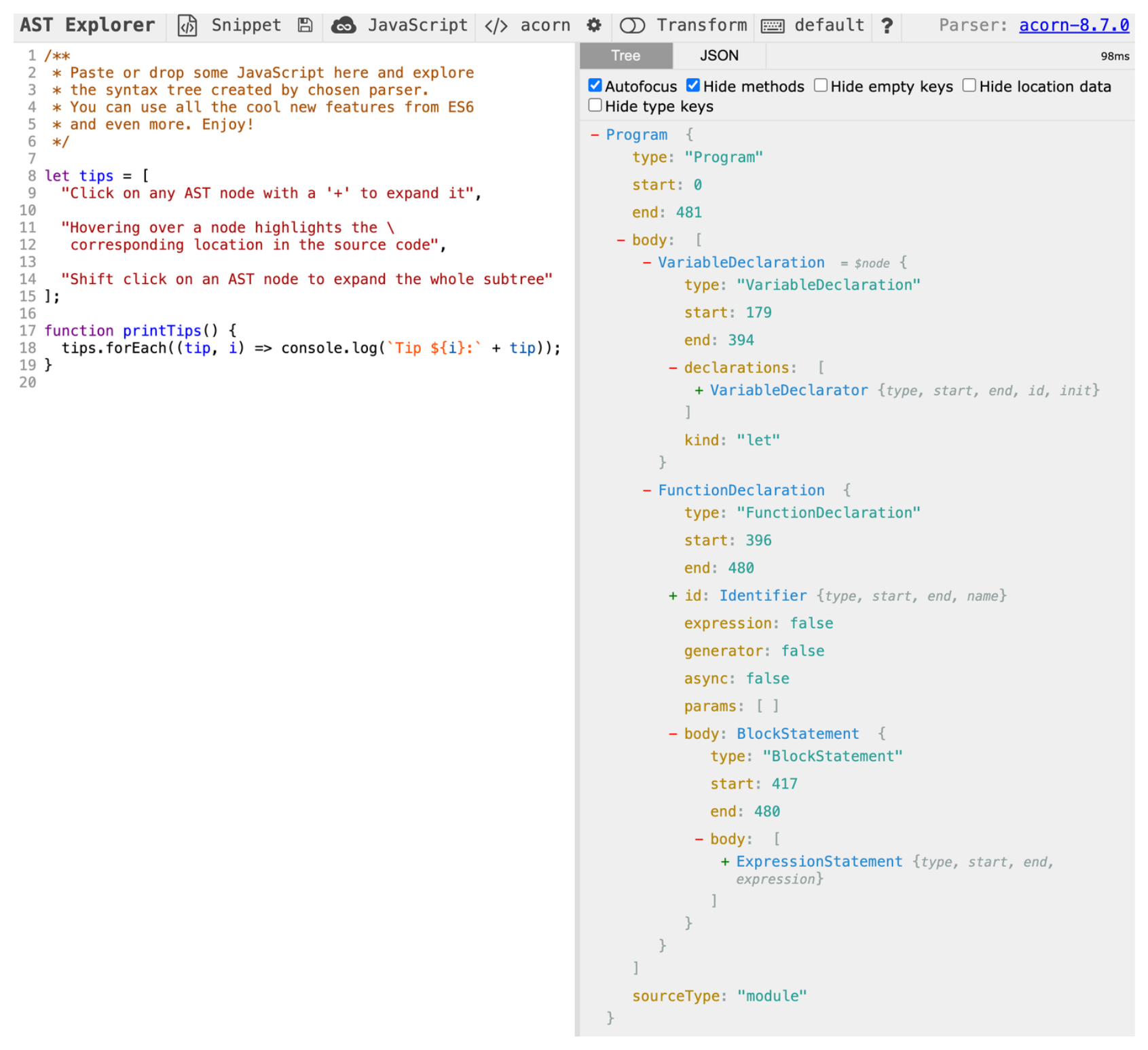Click the params empty array entry
Viewport: 1148px width, 1050px height.
[732, 706]
